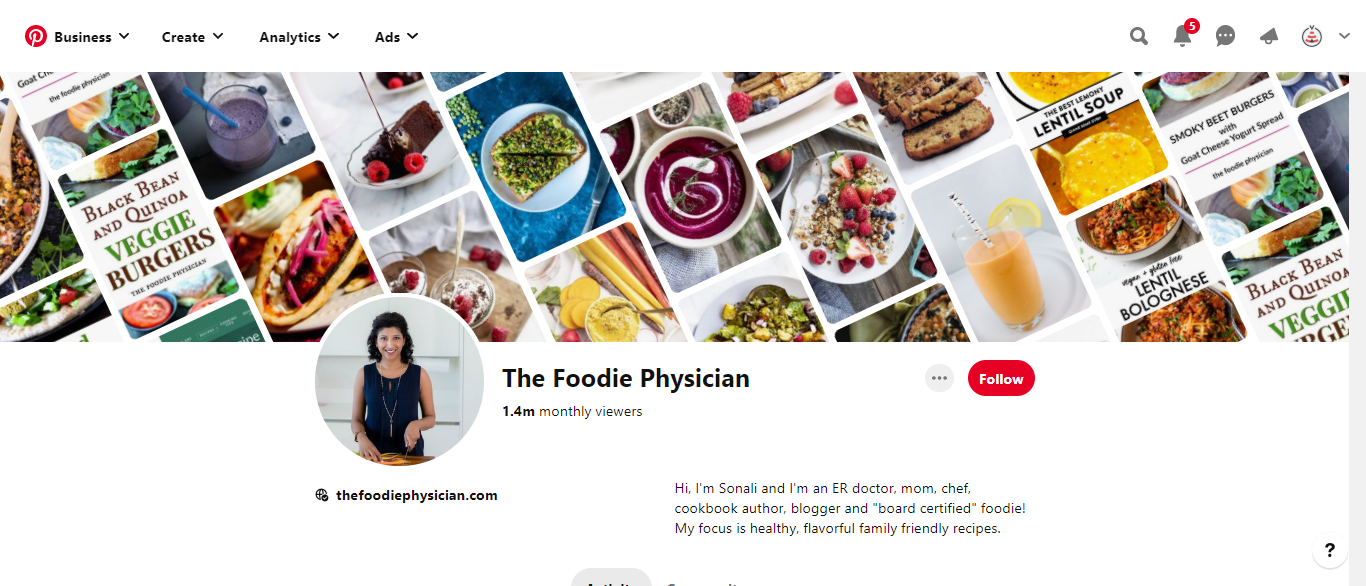Open the messages speech bubble icon
Image resolution: width=1366 pixels, height=586 pixels.
coord(1225,37)
